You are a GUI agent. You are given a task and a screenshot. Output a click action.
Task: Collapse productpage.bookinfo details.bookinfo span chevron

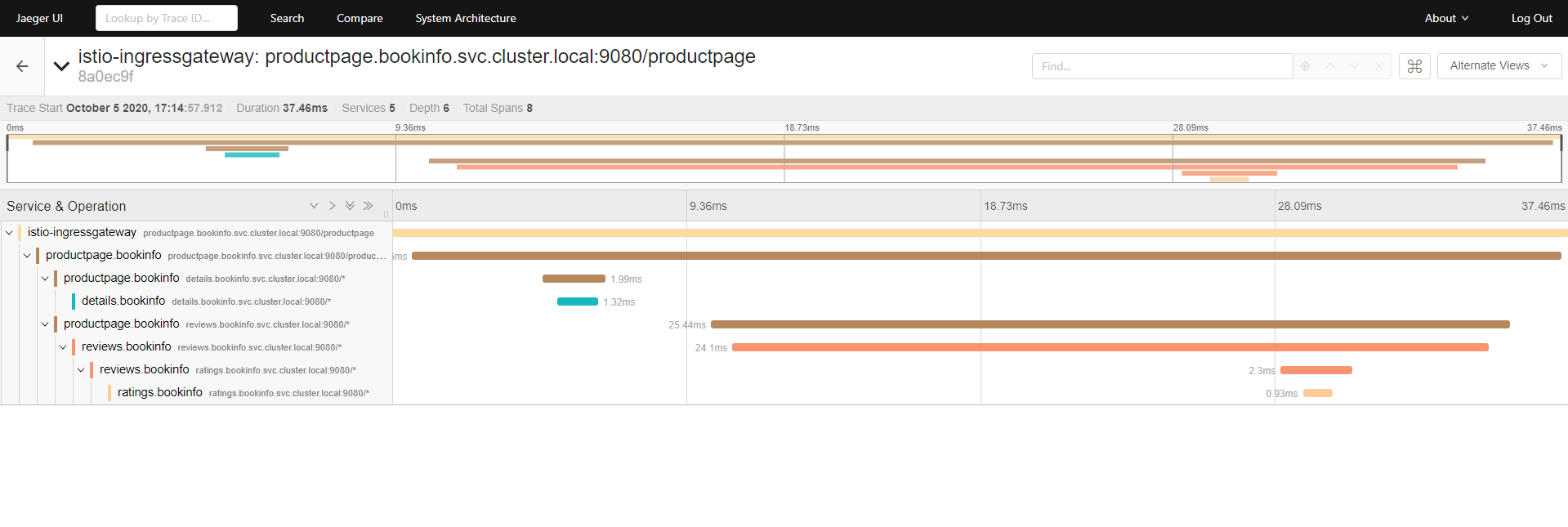pyautogui.click(x=45, y=279)
